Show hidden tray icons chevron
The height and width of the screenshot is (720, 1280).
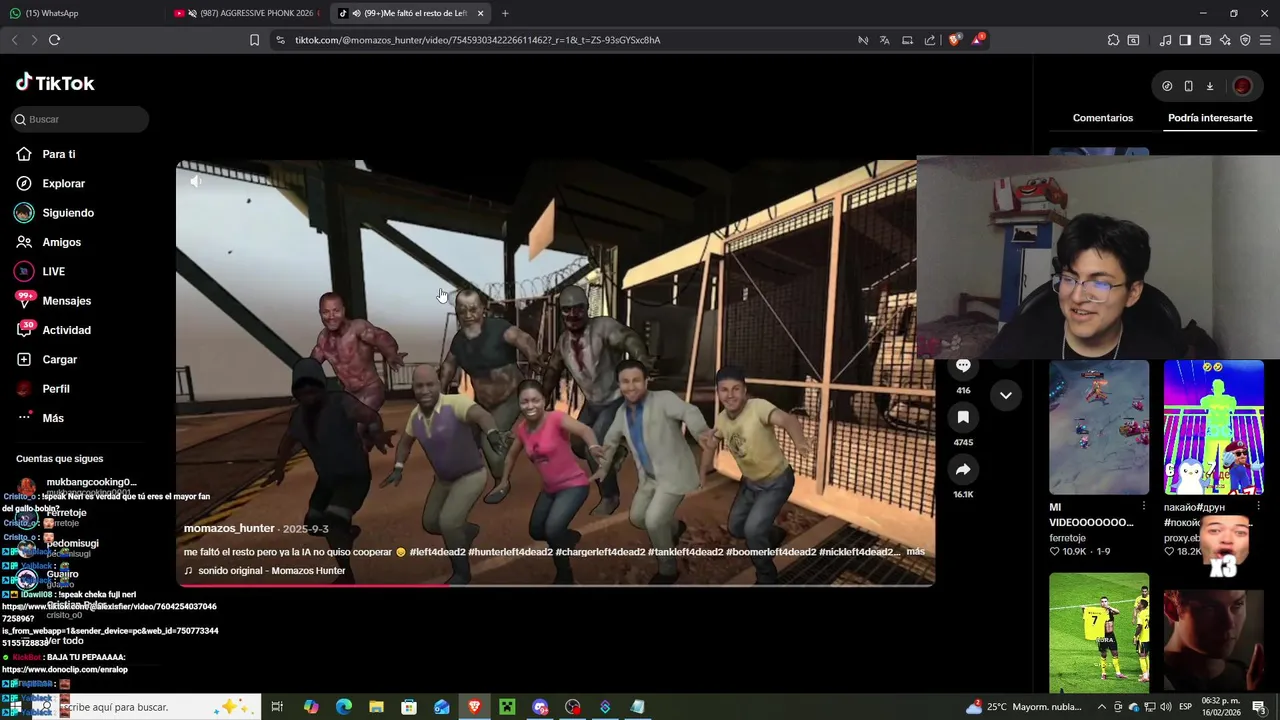tap(1102, 707)
